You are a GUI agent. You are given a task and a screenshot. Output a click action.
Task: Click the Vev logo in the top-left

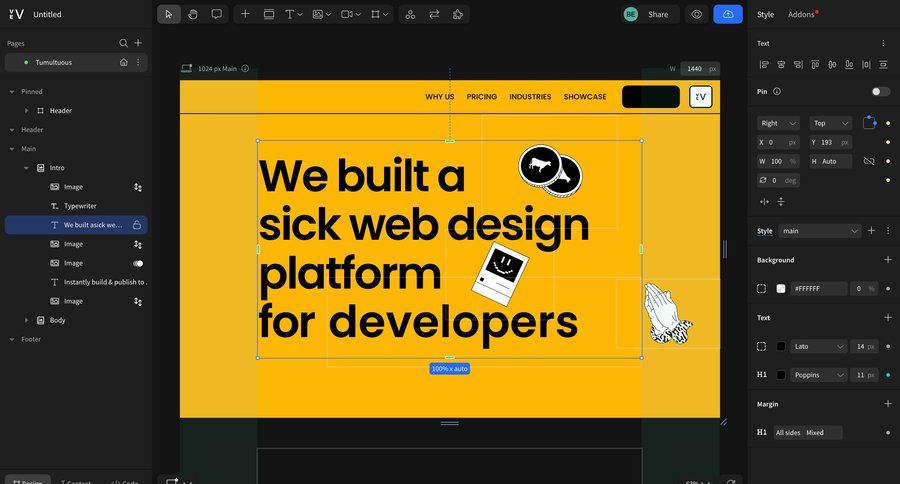pos(16,14)
